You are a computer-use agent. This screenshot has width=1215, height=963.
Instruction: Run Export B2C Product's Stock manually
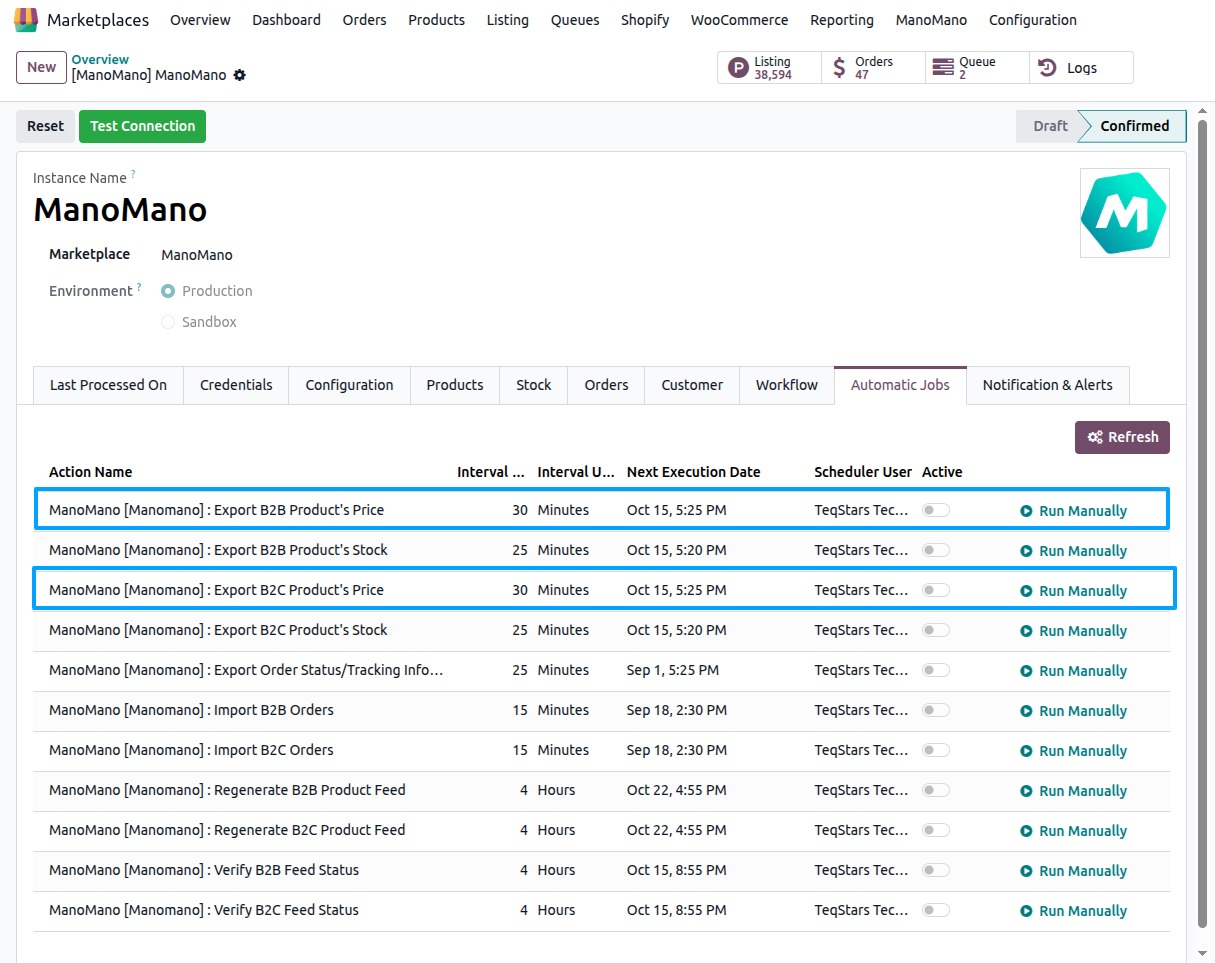click(1073, 631)
